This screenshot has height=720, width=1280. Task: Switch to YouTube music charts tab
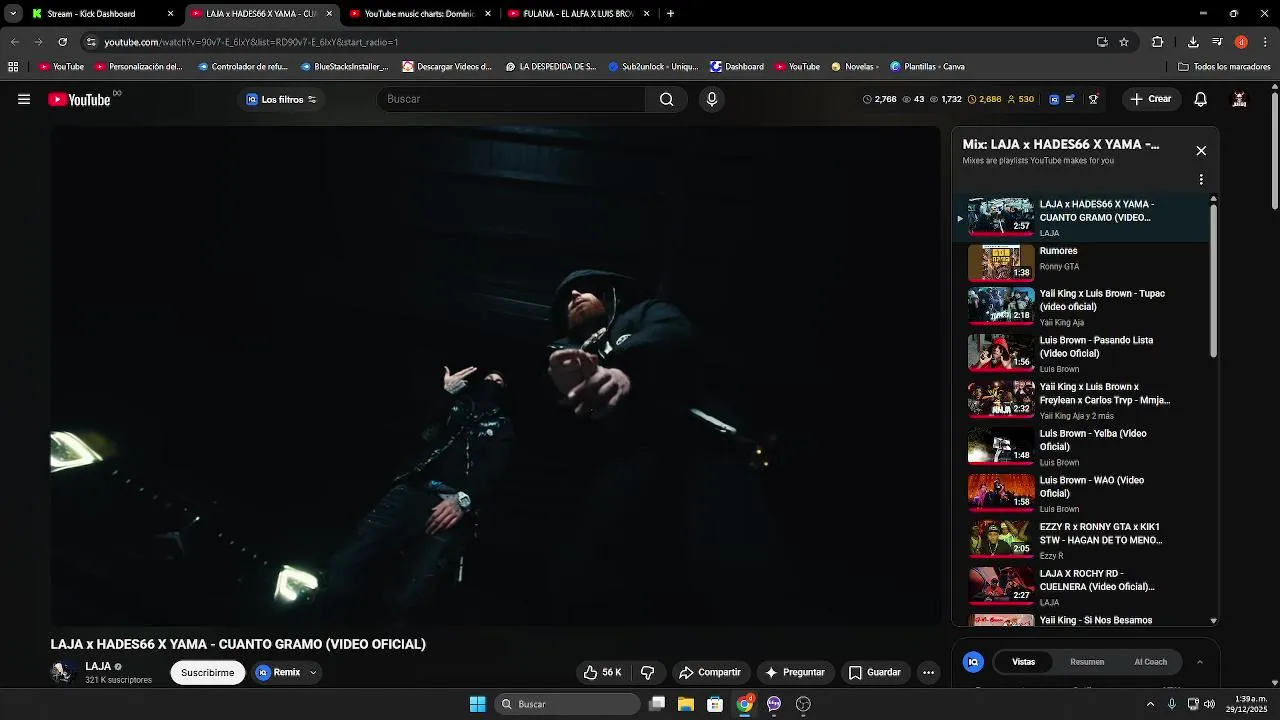(x=420, y=14)
